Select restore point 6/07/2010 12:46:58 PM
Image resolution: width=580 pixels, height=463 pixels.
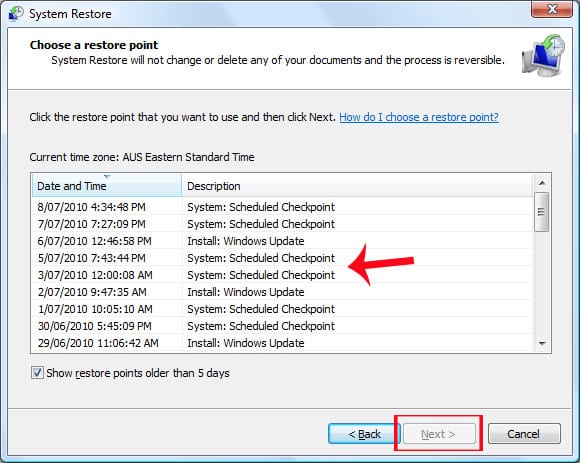coord(282,241)
